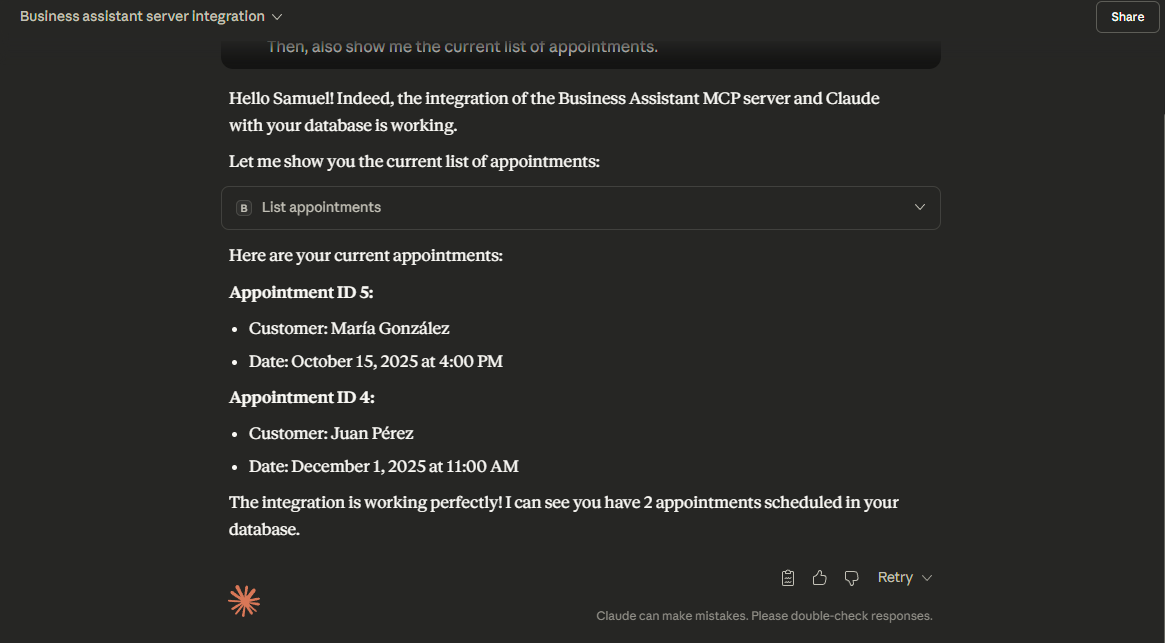The width and height of the screenshot is (1165, 643).
Task: Click the December 1, 2025 date line
Action: [x=384, y=466]
